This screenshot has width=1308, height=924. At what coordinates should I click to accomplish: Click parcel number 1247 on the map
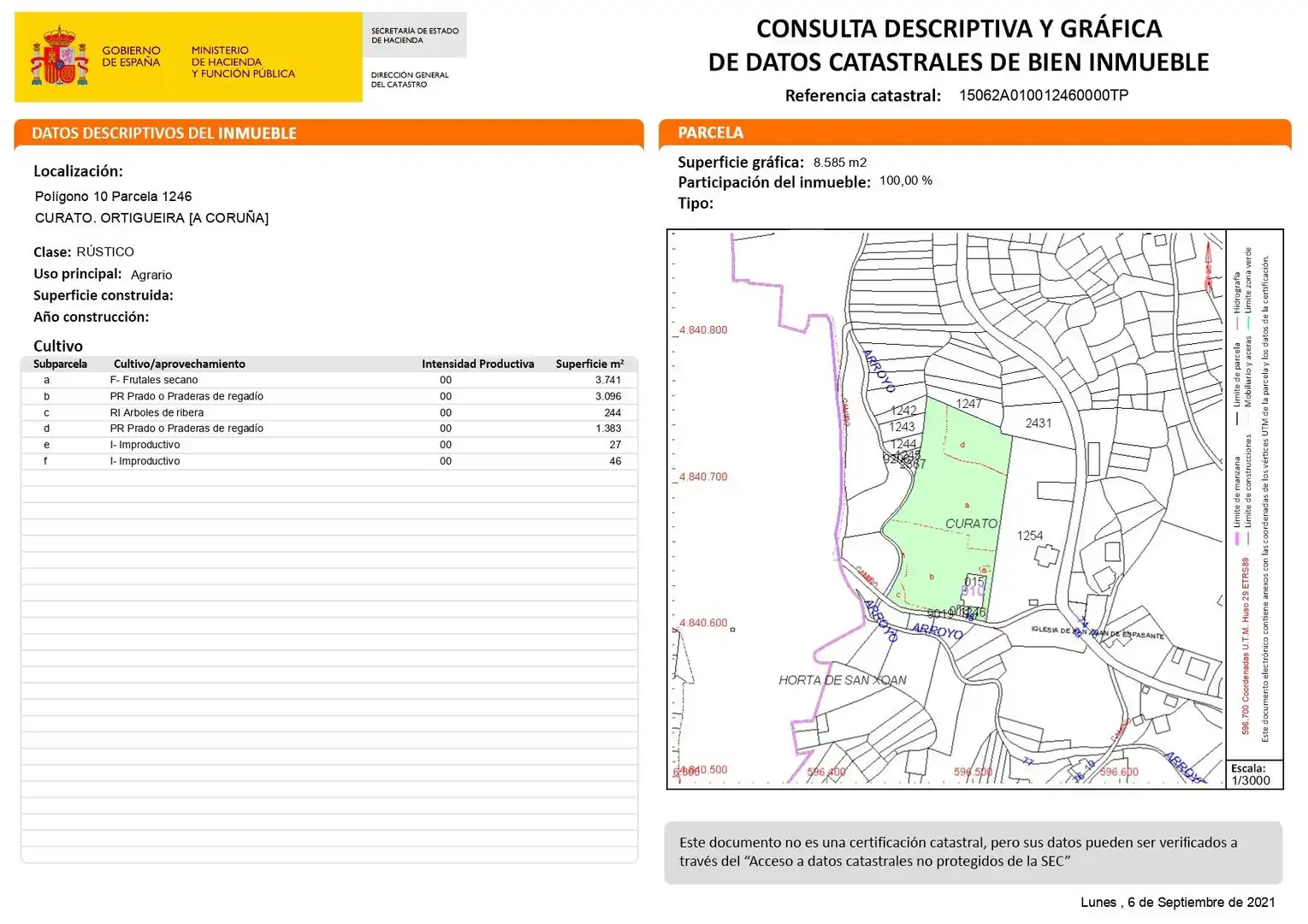pyautogui.click(x=968, y=404)
